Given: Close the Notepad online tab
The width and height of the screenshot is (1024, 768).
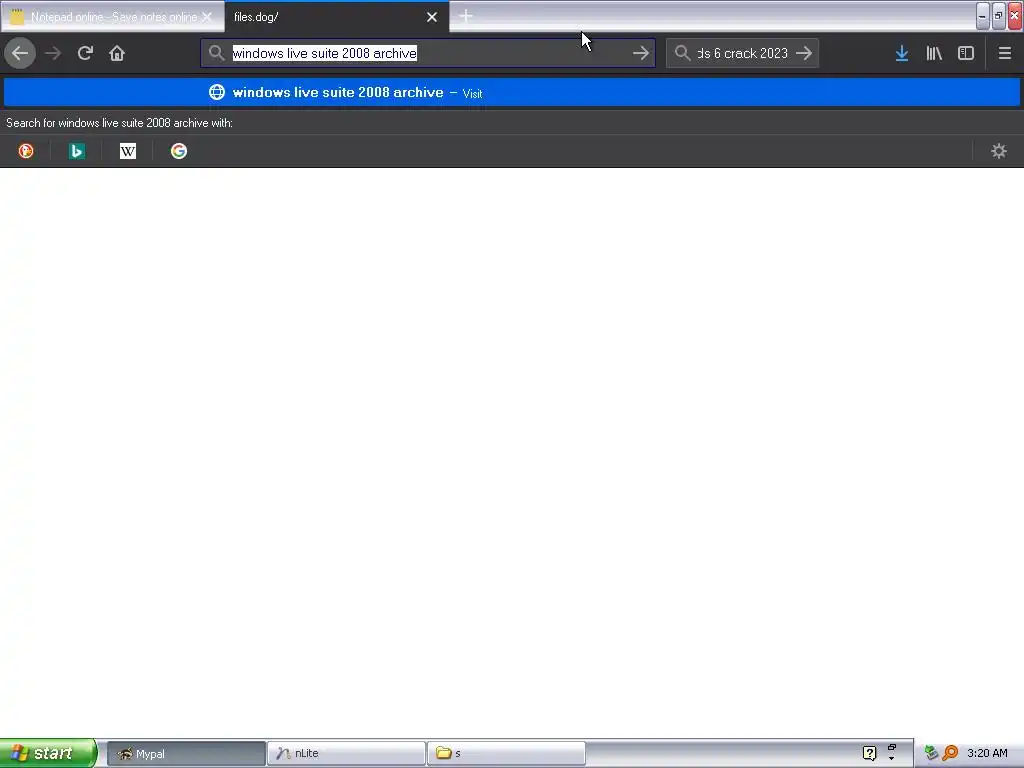Looking at the screenshot, I should tap(207, 17).
